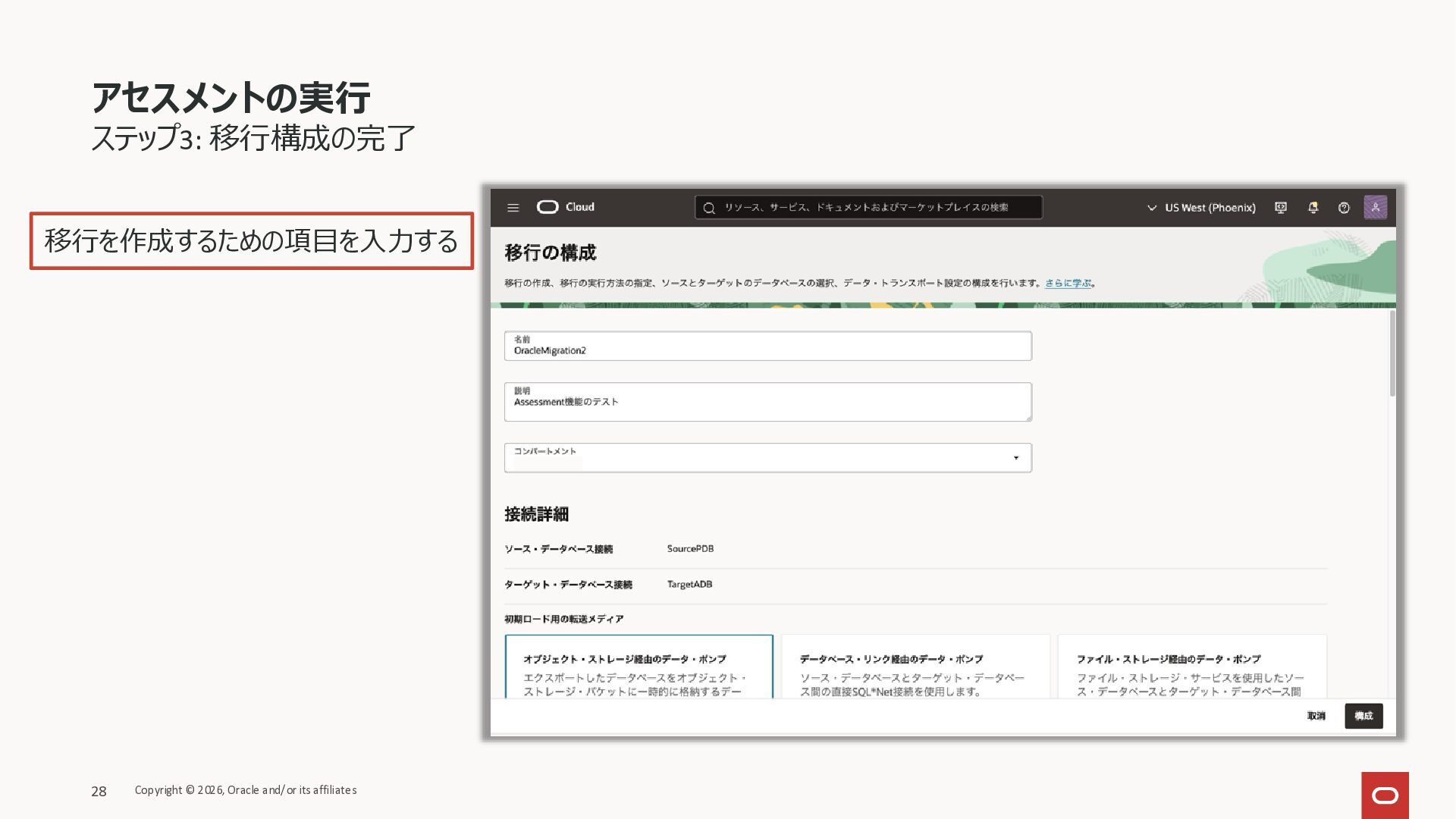1456x819 pixels.
Task: Click the 取消 cancel button
Action: [1316, 716]
